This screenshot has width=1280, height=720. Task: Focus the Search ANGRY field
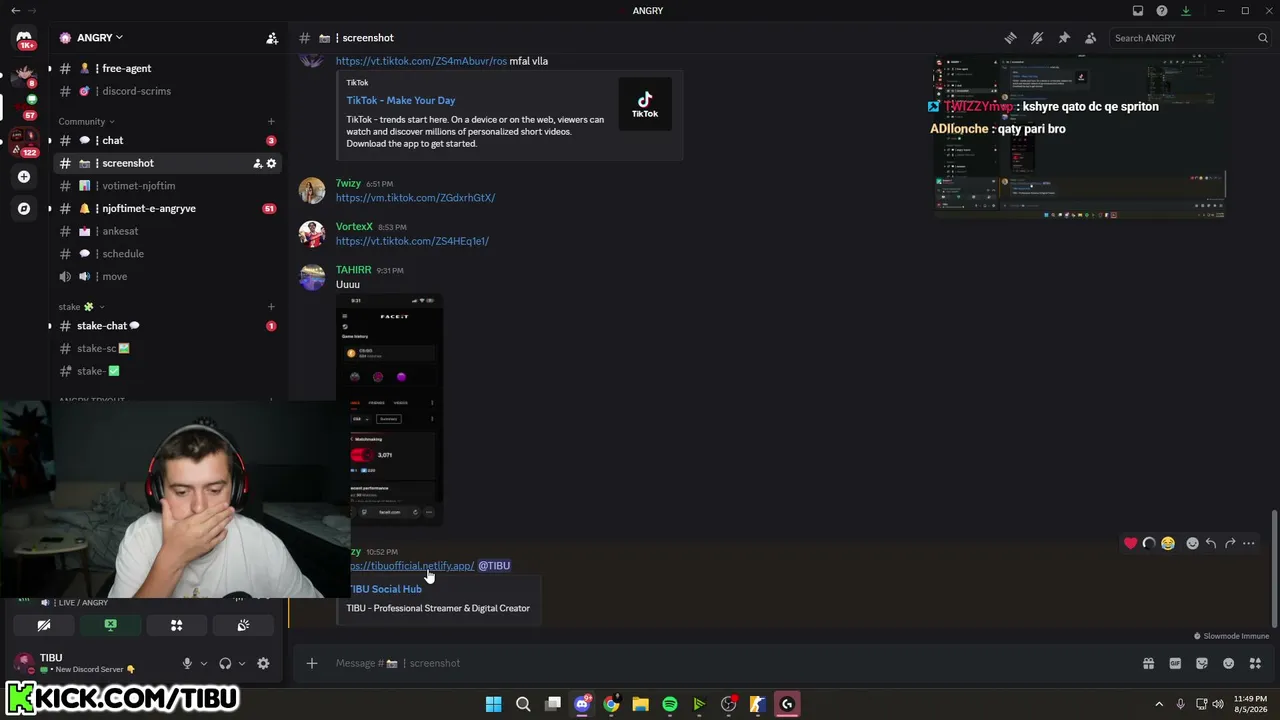tap(1190, 38)
